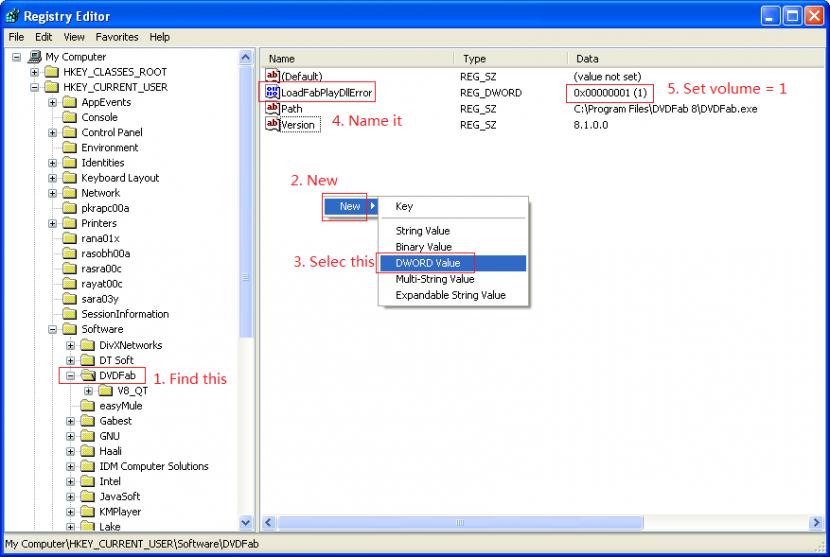Click the Printers folder icon
Image resolution: width=830 pixels, height=557 pixels.
point(70,223)
